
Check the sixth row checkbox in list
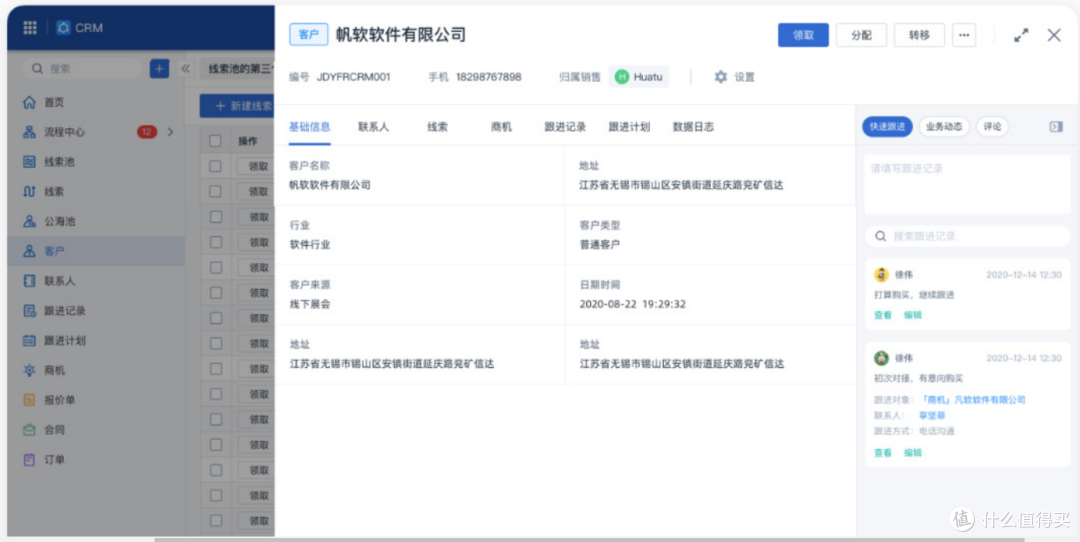[216, 293]
